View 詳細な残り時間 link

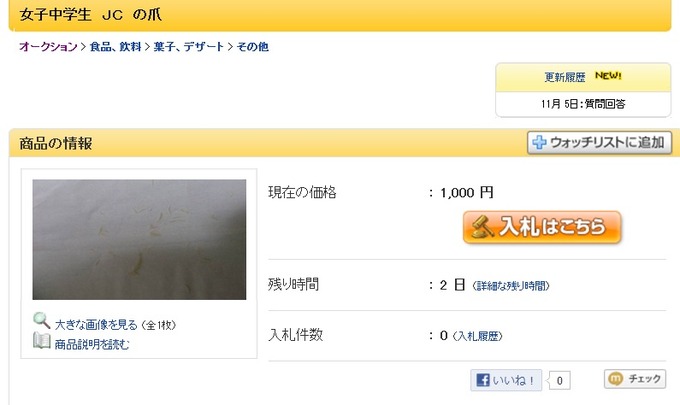pos(511,286)
